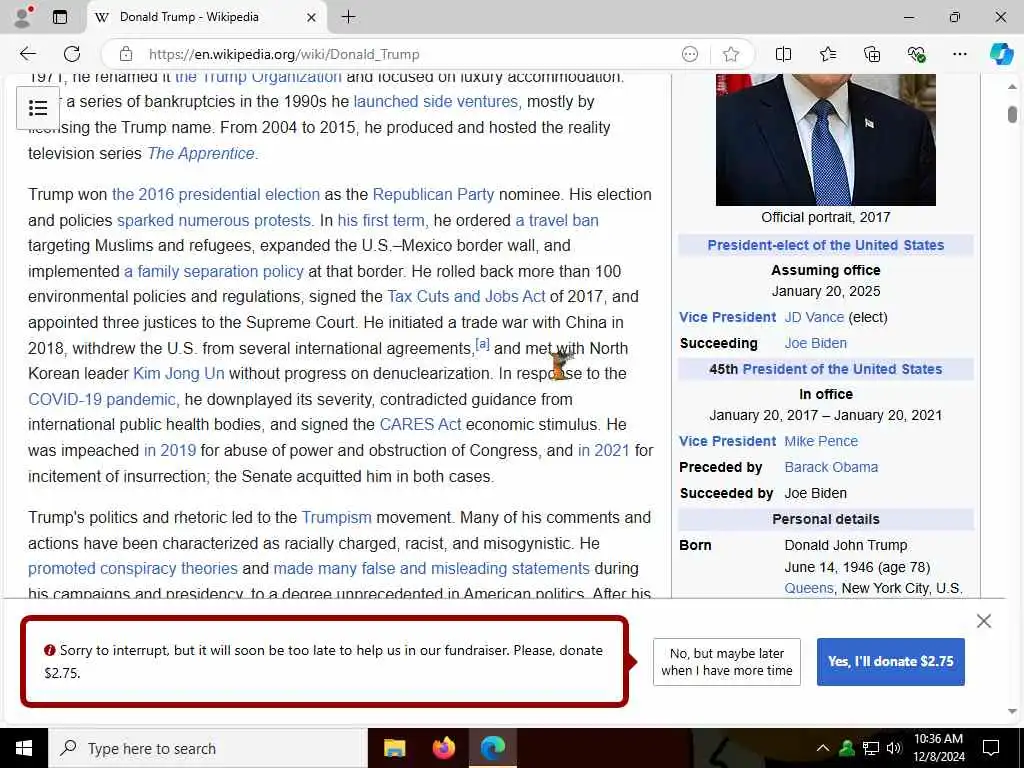Open family separation policy link
This screenshot has width=1024, height=768.
[x=214, y=272]
